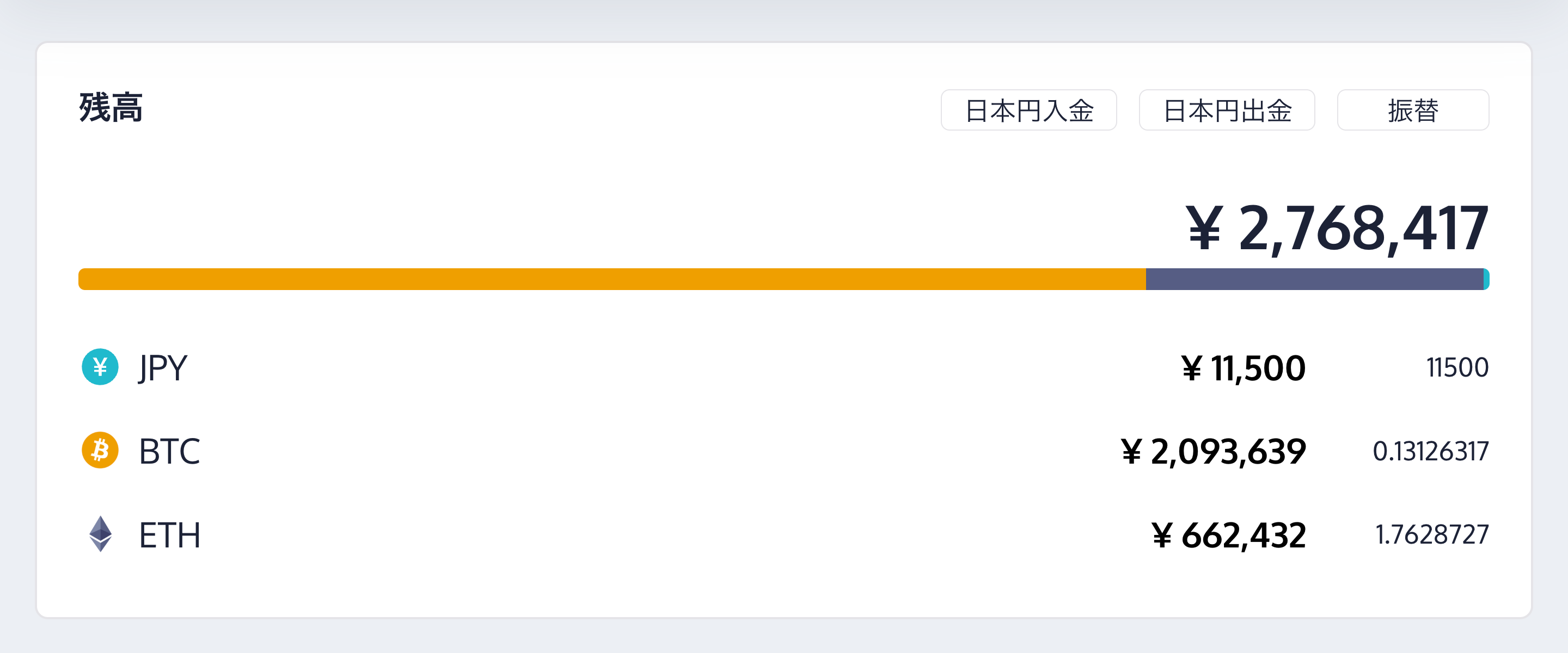Select the ETH currency label
The width and height of the screenshot is (1568, 653).
(x=169, y=535)
